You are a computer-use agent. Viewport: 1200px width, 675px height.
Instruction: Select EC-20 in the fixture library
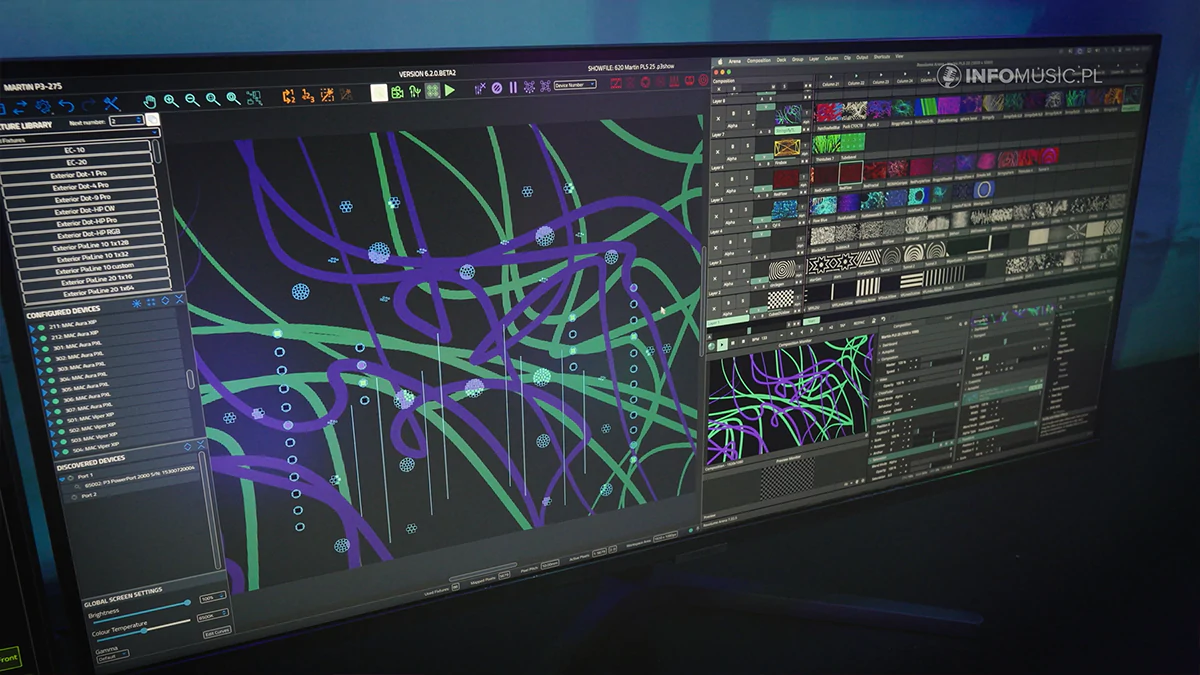pyautogui.click(x=78, y=163)
